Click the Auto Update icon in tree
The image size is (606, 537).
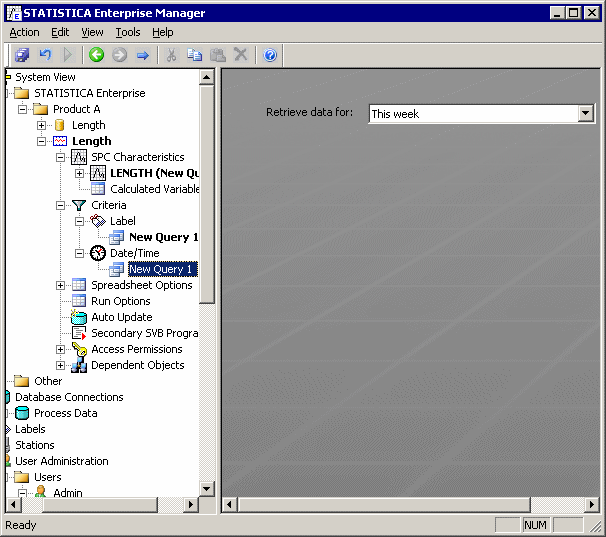click(x=79, y=317)
